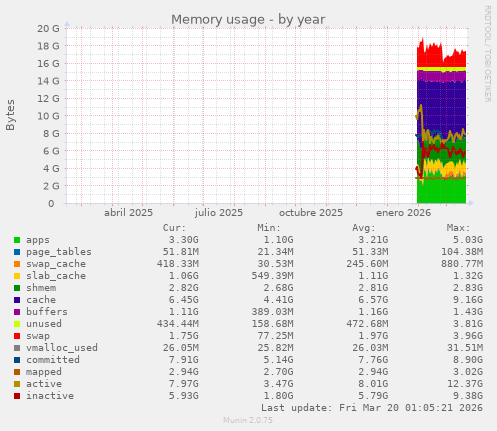
Task: Click vmalloc_used max value 31.51M
Action: (465, 348)
